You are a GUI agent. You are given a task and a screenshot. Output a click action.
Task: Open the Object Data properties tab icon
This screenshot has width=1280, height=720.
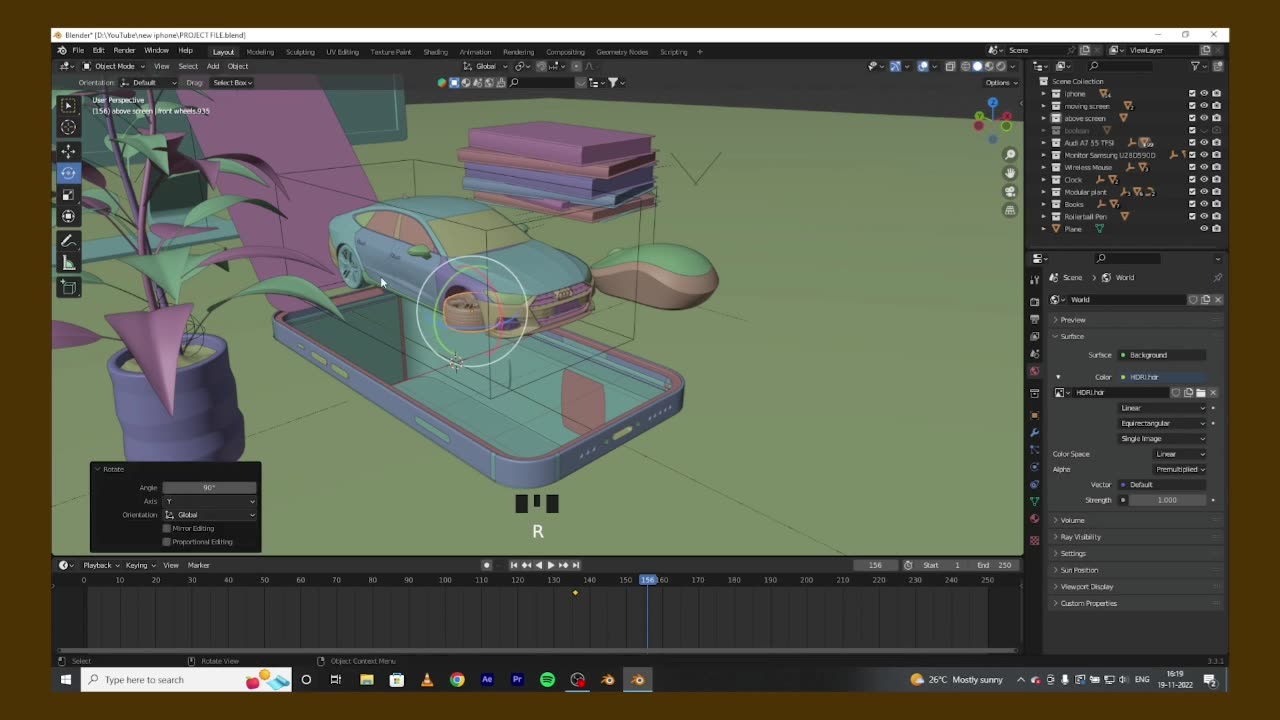(1035, 501)
